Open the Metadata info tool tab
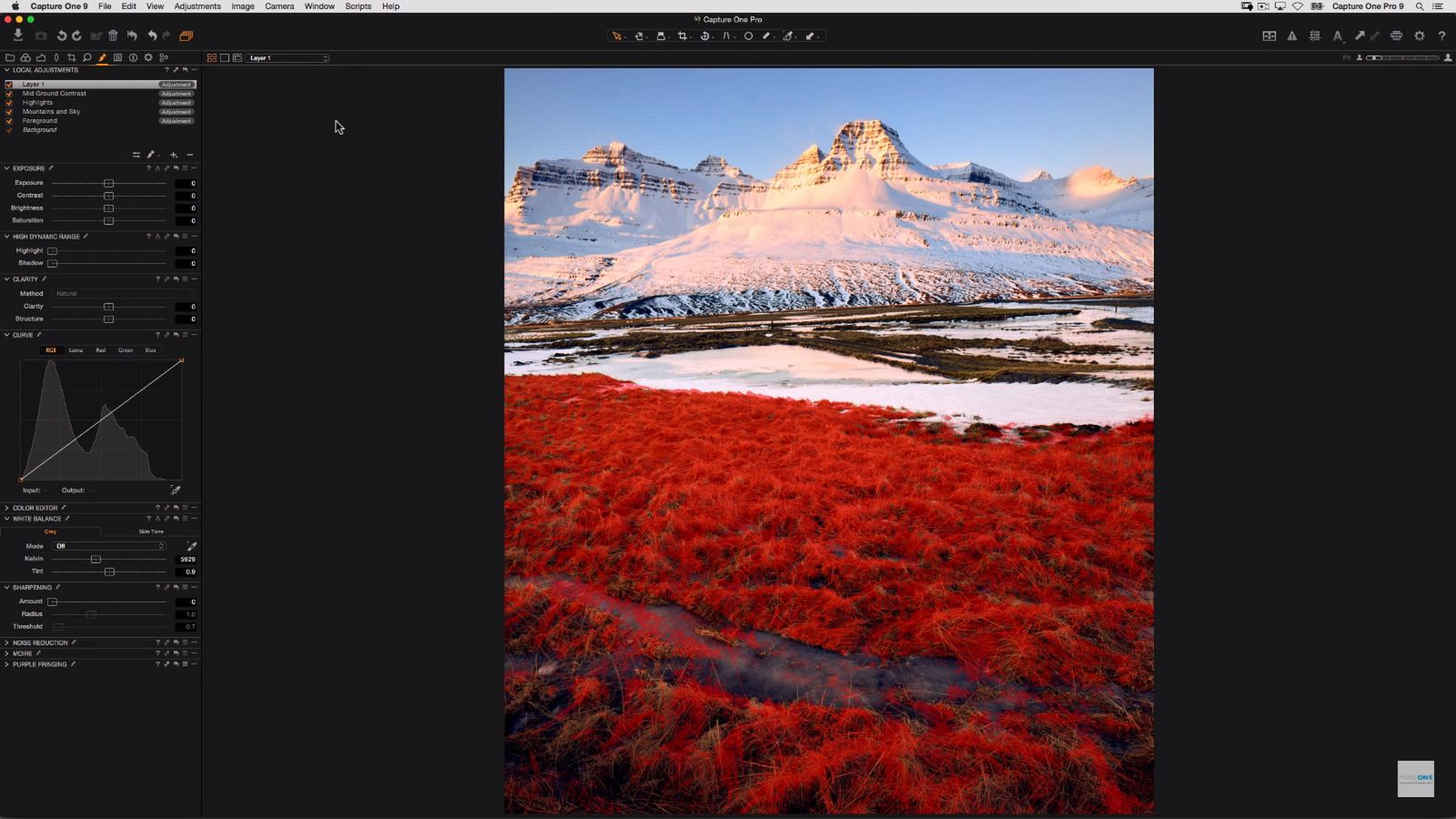 (x=133, y=57)
